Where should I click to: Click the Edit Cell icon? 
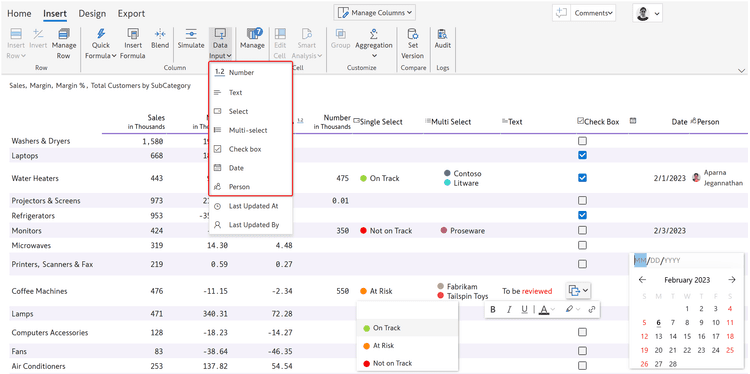coord(280,34)
